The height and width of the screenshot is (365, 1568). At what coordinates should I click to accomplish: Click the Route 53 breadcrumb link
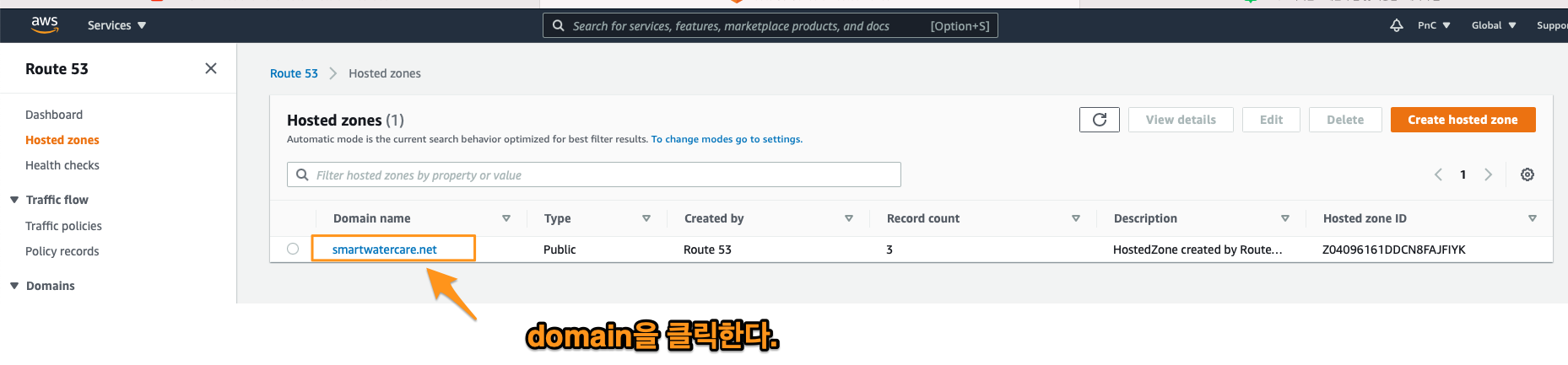pyautogui.click(x=294, y=73)
